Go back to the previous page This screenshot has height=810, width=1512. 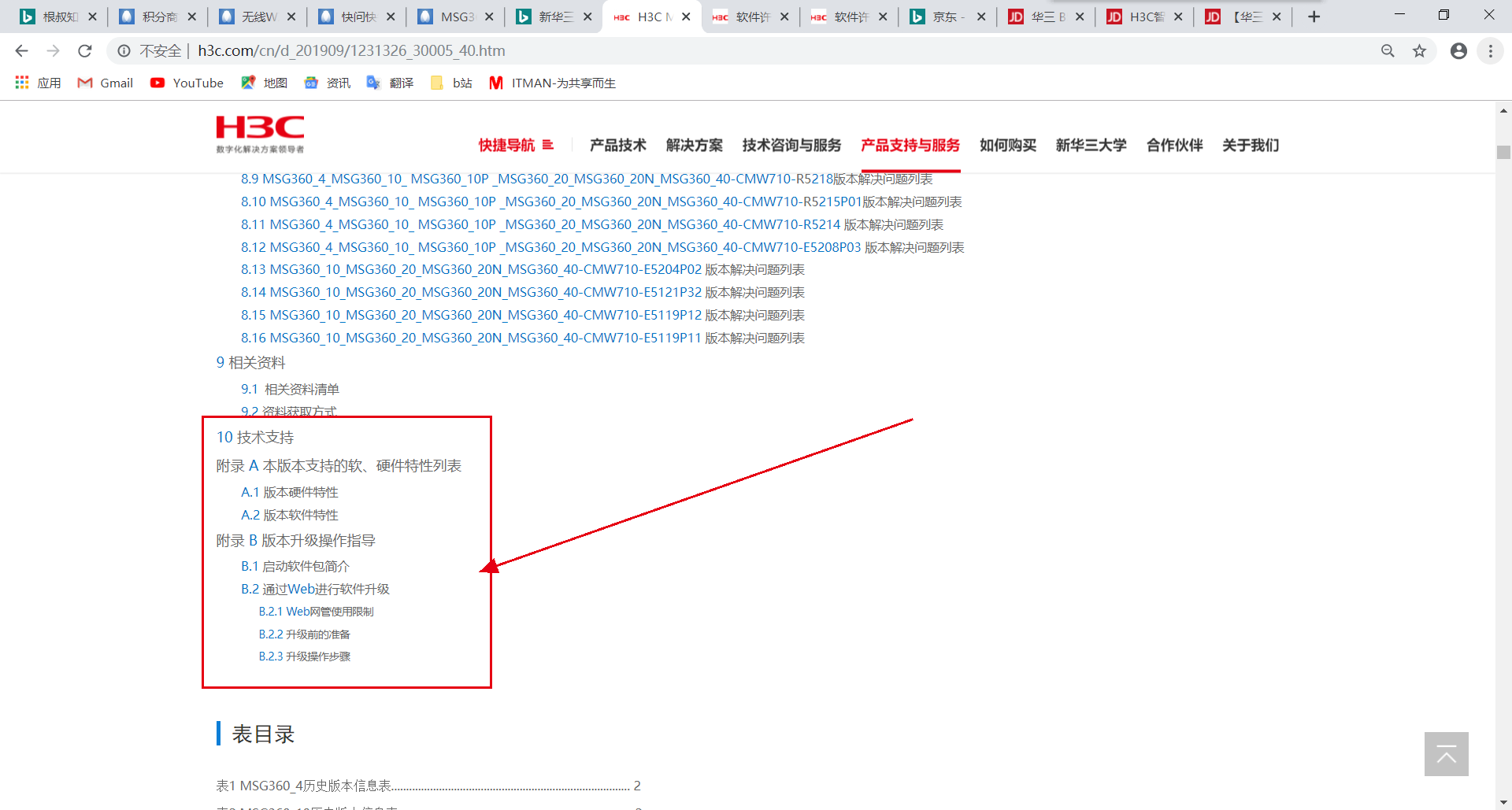click(21, 51)
